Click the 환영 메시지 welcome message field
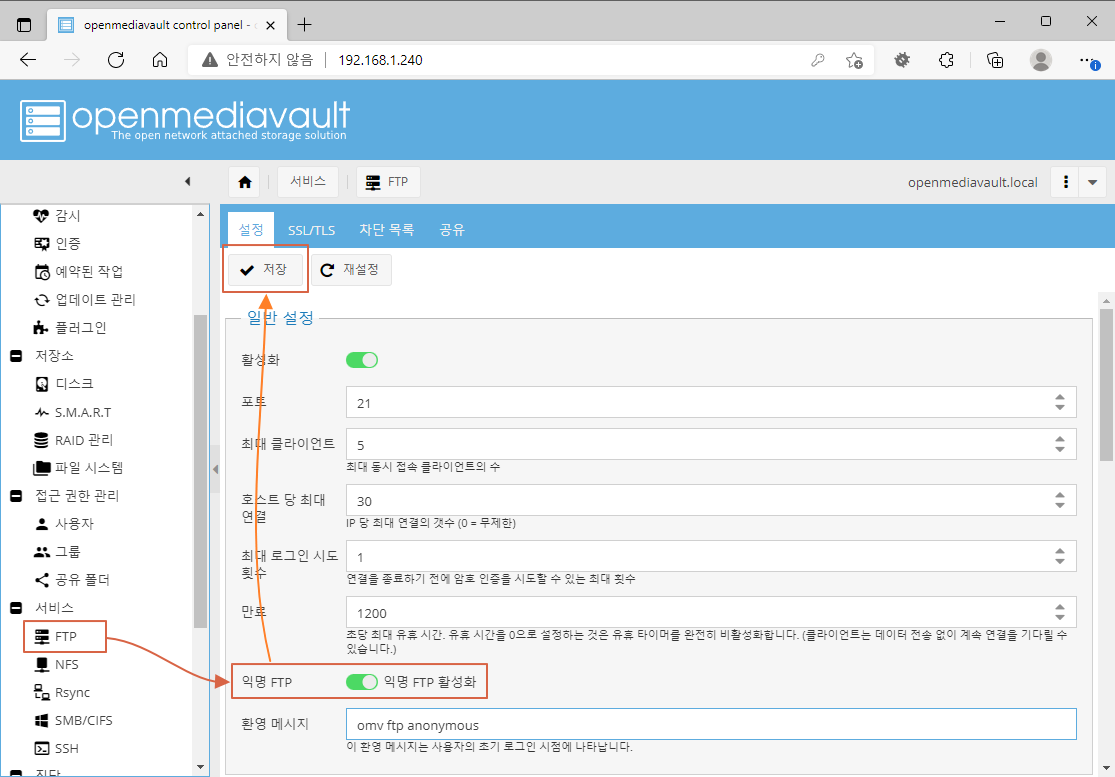Screen dimensions: 1115x777 tap(711, 724)
